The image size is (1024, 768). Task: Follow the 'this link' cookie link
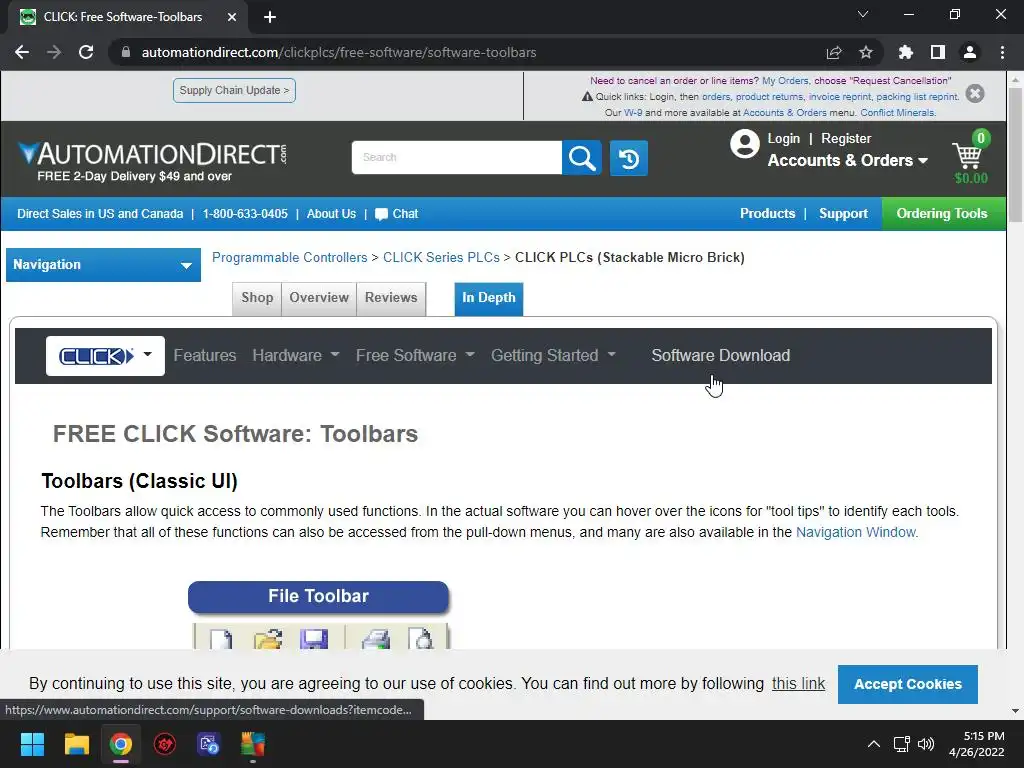point(798,684)
